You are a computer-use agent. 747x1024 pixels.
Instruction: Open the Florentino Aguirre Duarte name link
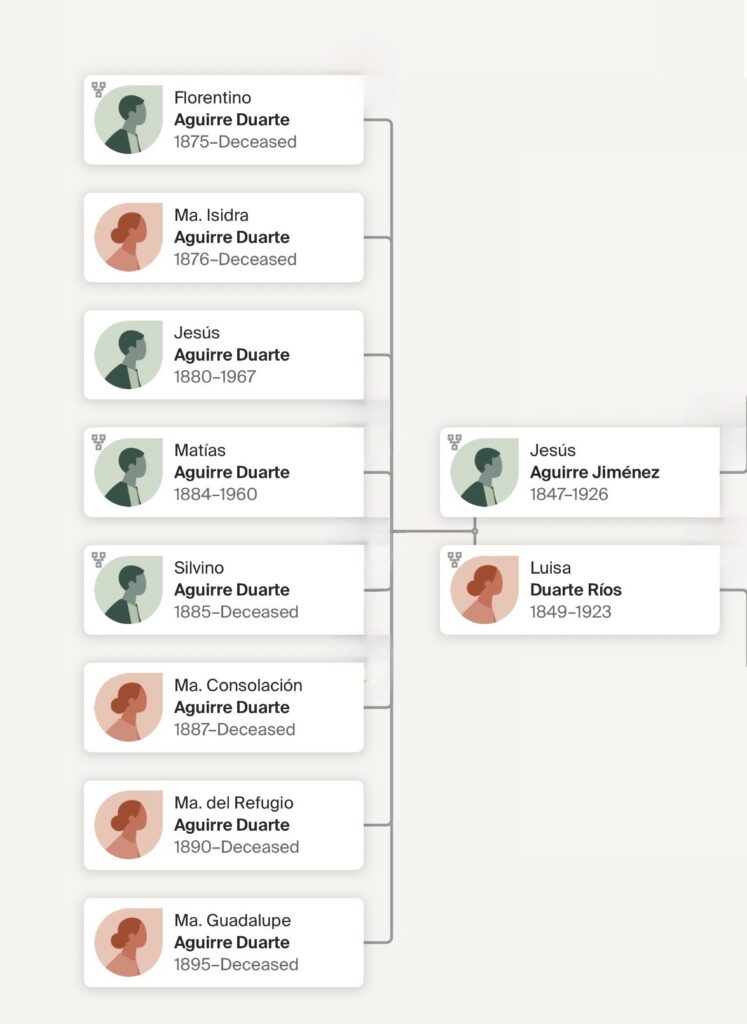click(231, 120)
